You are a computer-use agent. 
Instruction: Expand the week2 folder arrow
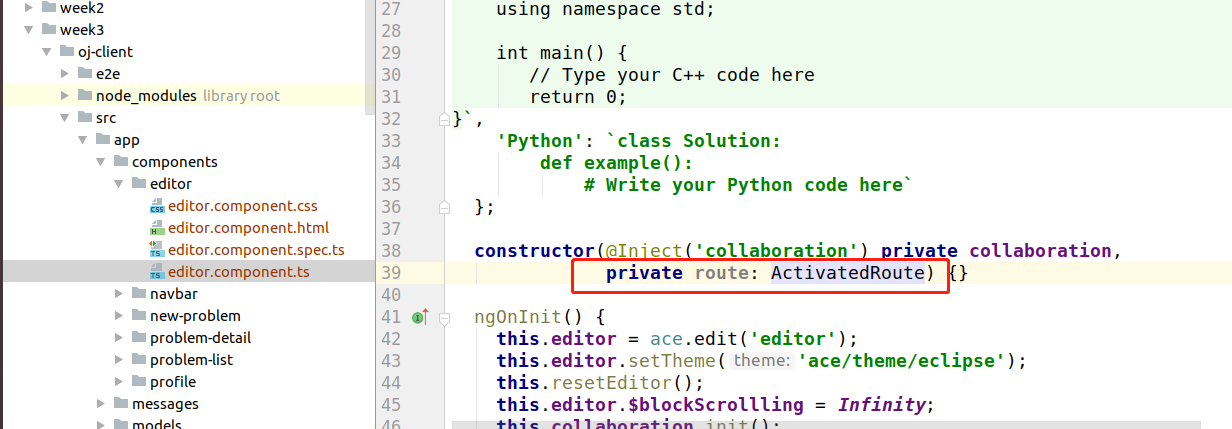coord(27,7)
